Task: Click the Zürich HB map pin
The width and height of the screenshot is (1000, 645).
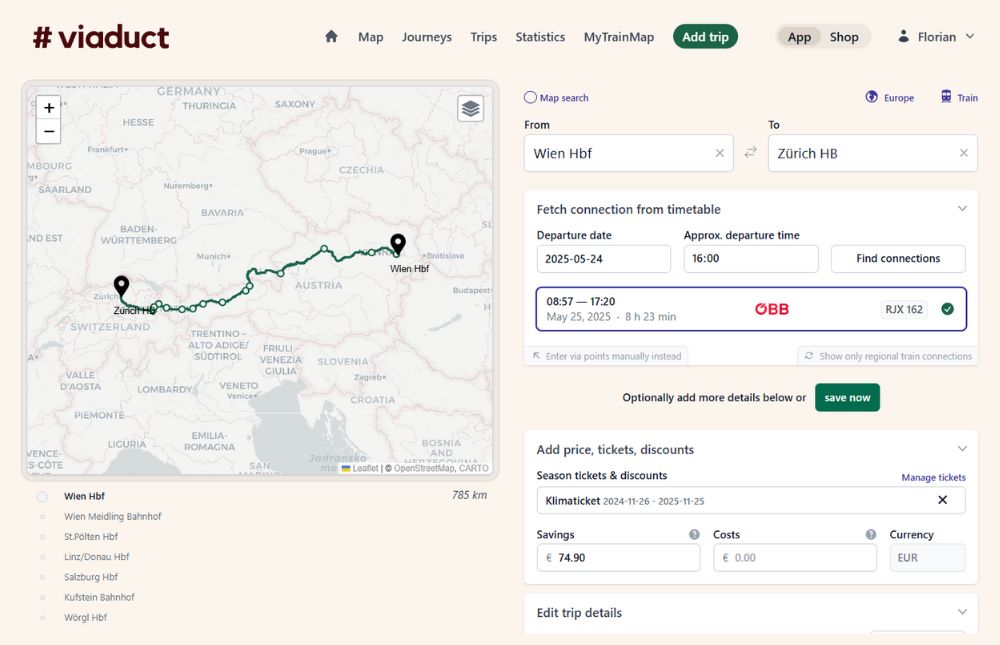Action: [121, 286]
